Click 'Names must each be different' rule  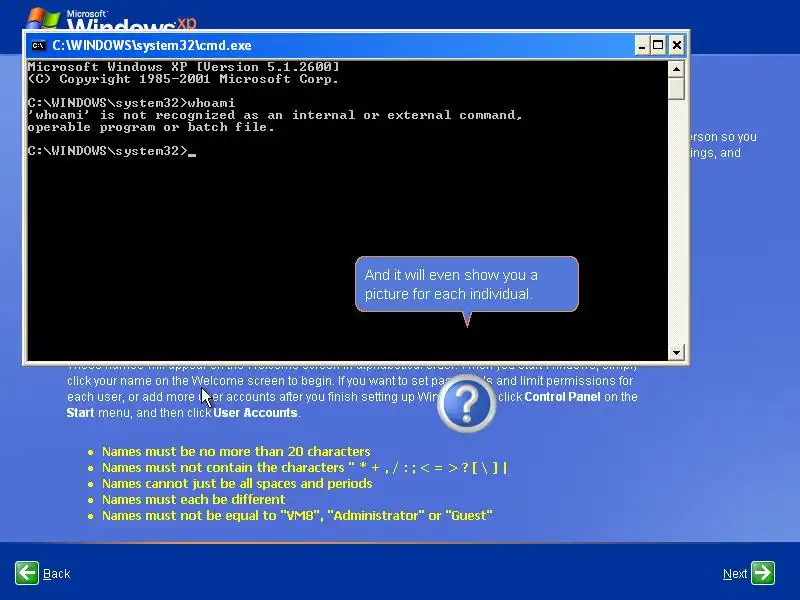point(193,499)
